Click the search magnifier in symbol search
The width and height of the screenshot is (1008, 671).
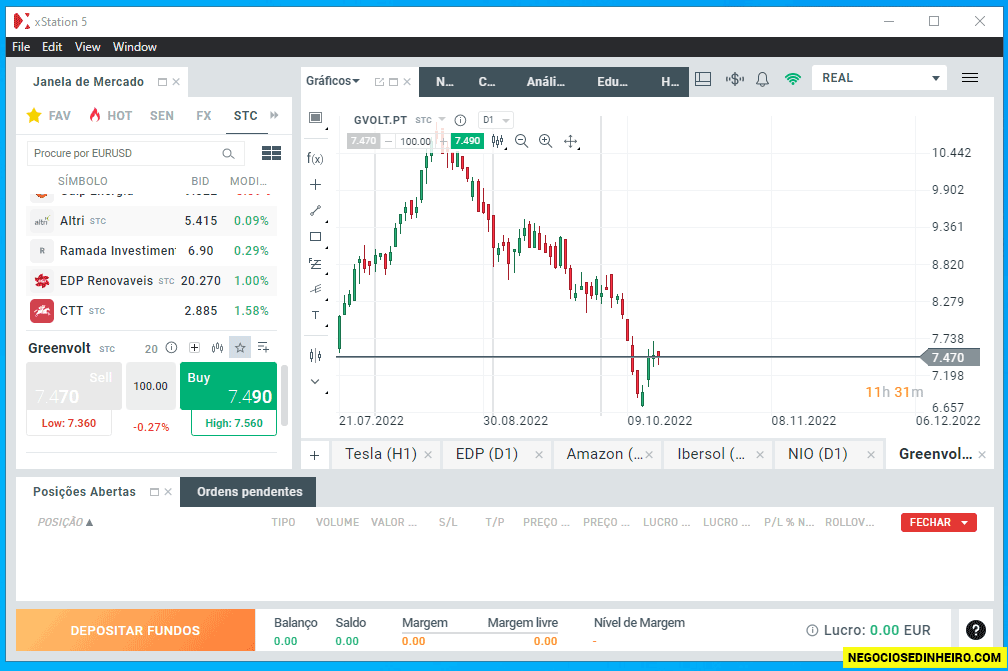point(228,154)
